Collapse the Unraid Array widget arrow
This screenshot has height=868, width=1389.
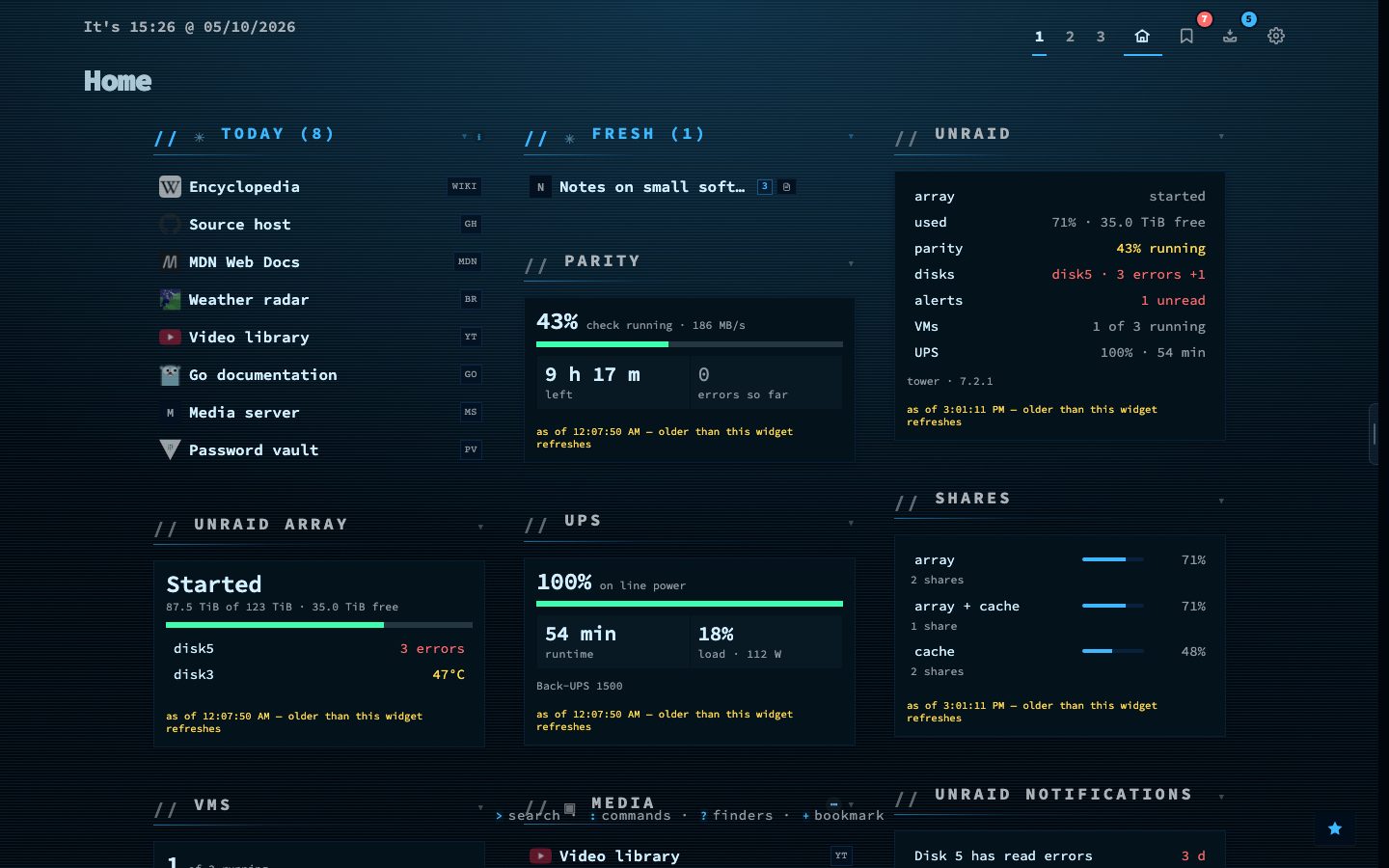[480, 527]
